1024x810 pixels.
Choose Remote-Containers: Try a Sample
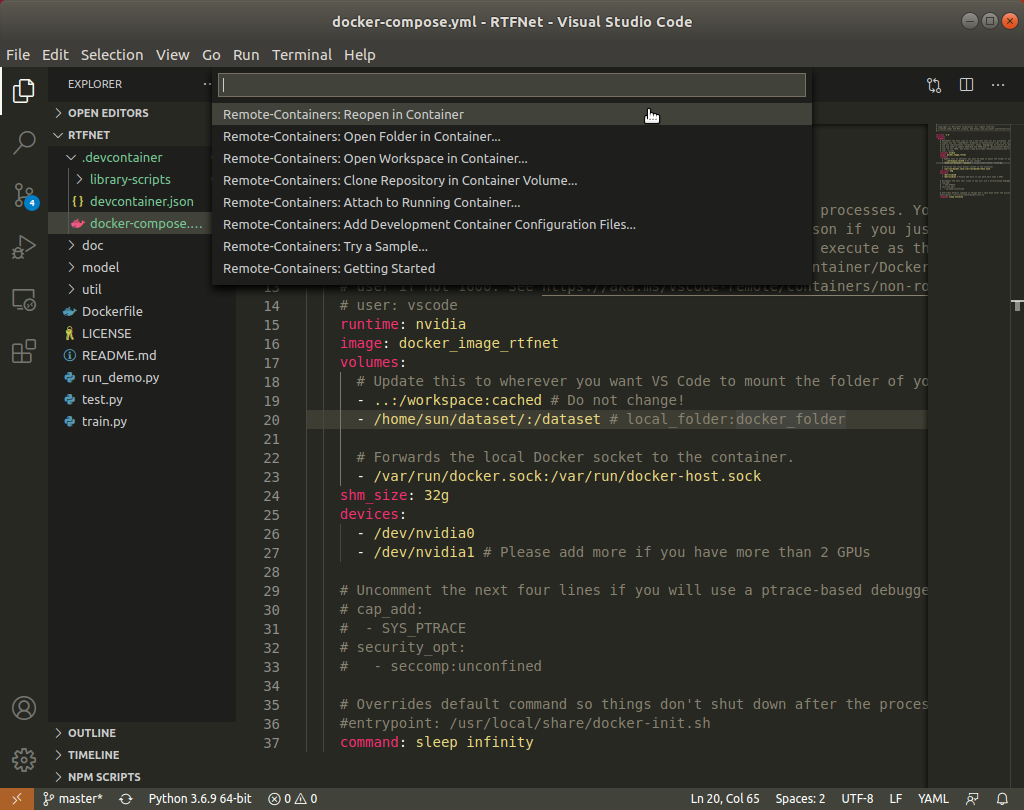click(x=512, y=247)
